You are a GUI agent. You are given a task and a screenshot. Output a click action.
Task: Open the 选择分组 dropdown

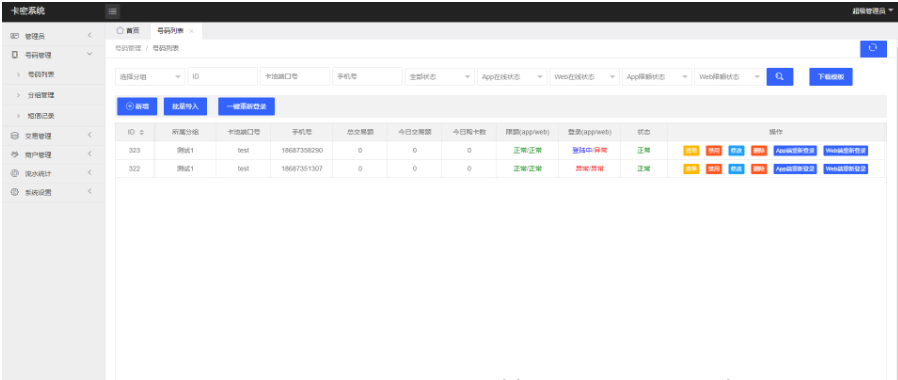click(x=150, y=77)
